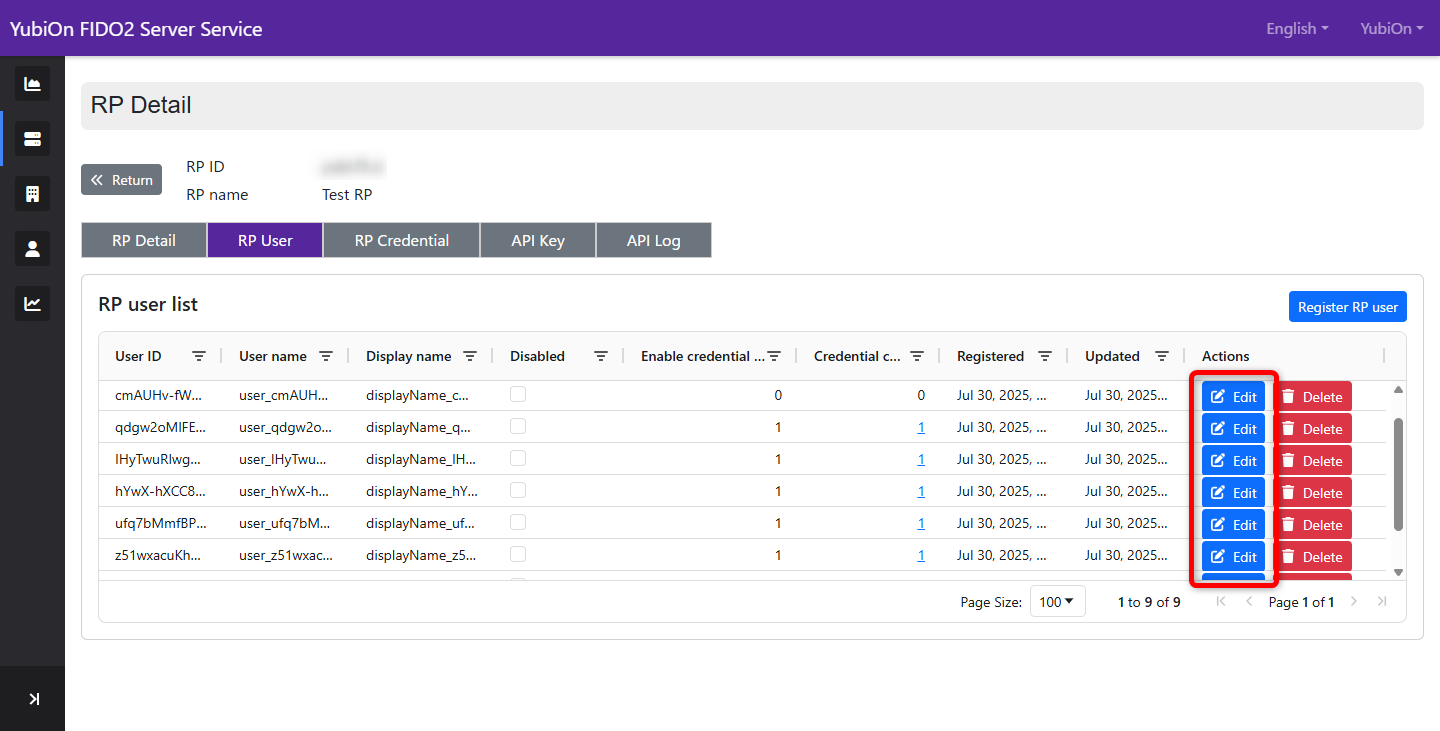Open the User ID column filter menu icon
1440x731 pixels.
[199, 356]
